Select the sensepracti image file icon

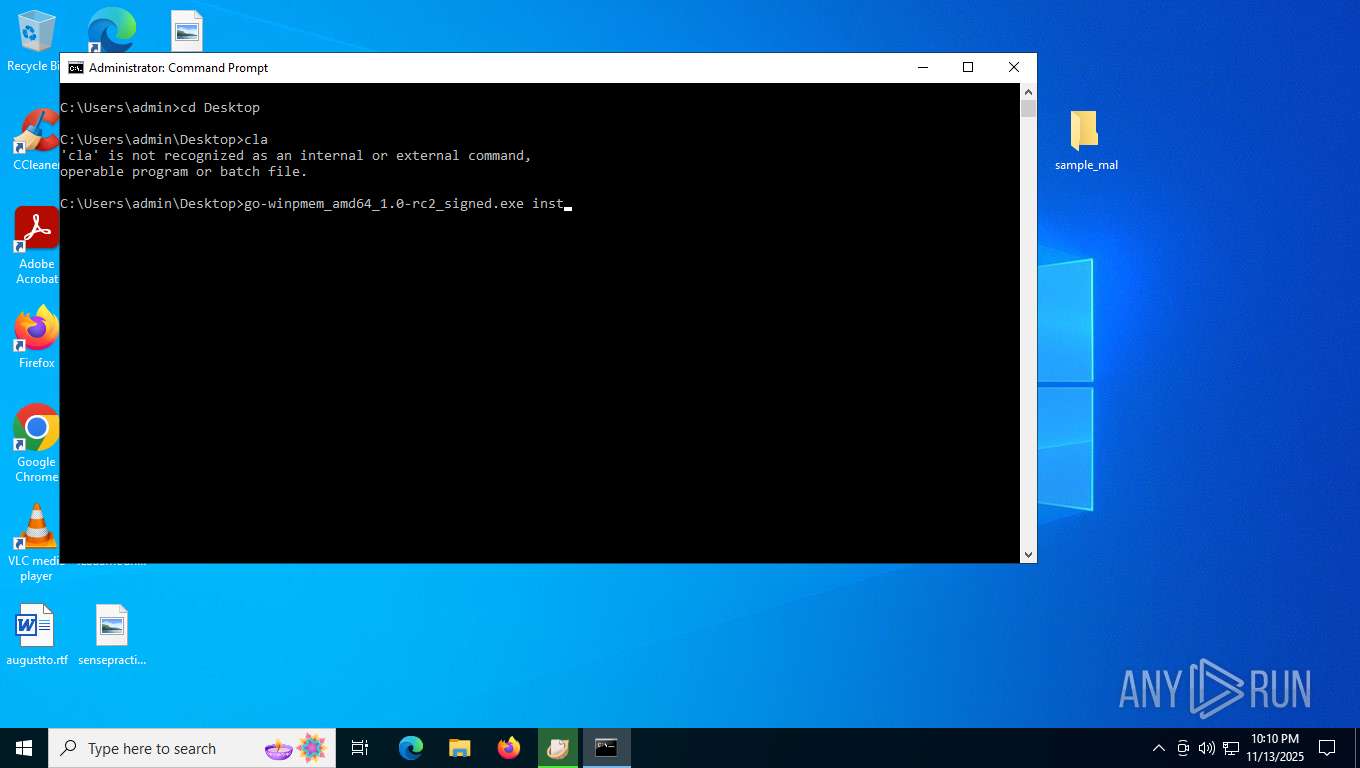click(x=112, y=635)
